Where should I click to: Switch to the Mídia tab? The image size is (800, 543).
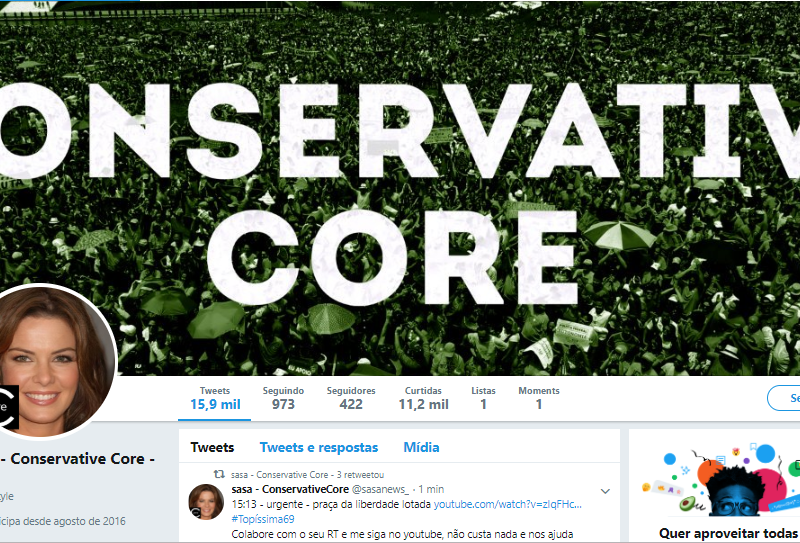click(421, 448)
